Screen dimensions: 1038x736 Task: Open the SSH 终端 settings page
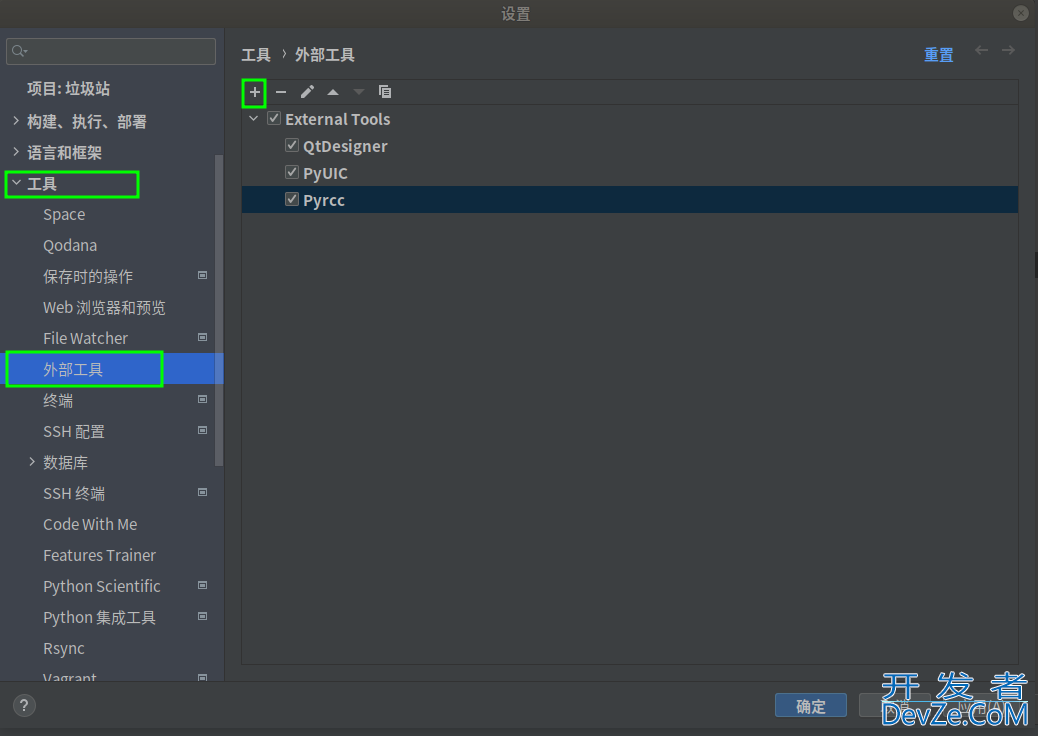[74, 494]
